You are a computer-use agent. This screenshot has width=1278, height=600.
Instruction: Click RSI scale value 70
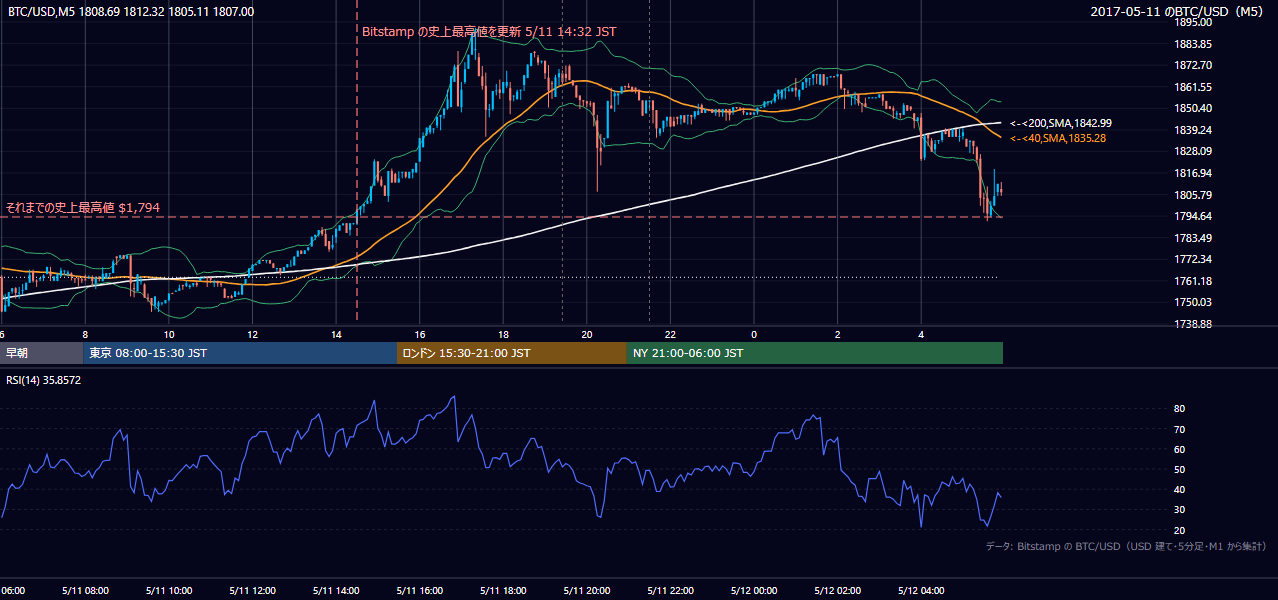click(x=1179, y=429)
